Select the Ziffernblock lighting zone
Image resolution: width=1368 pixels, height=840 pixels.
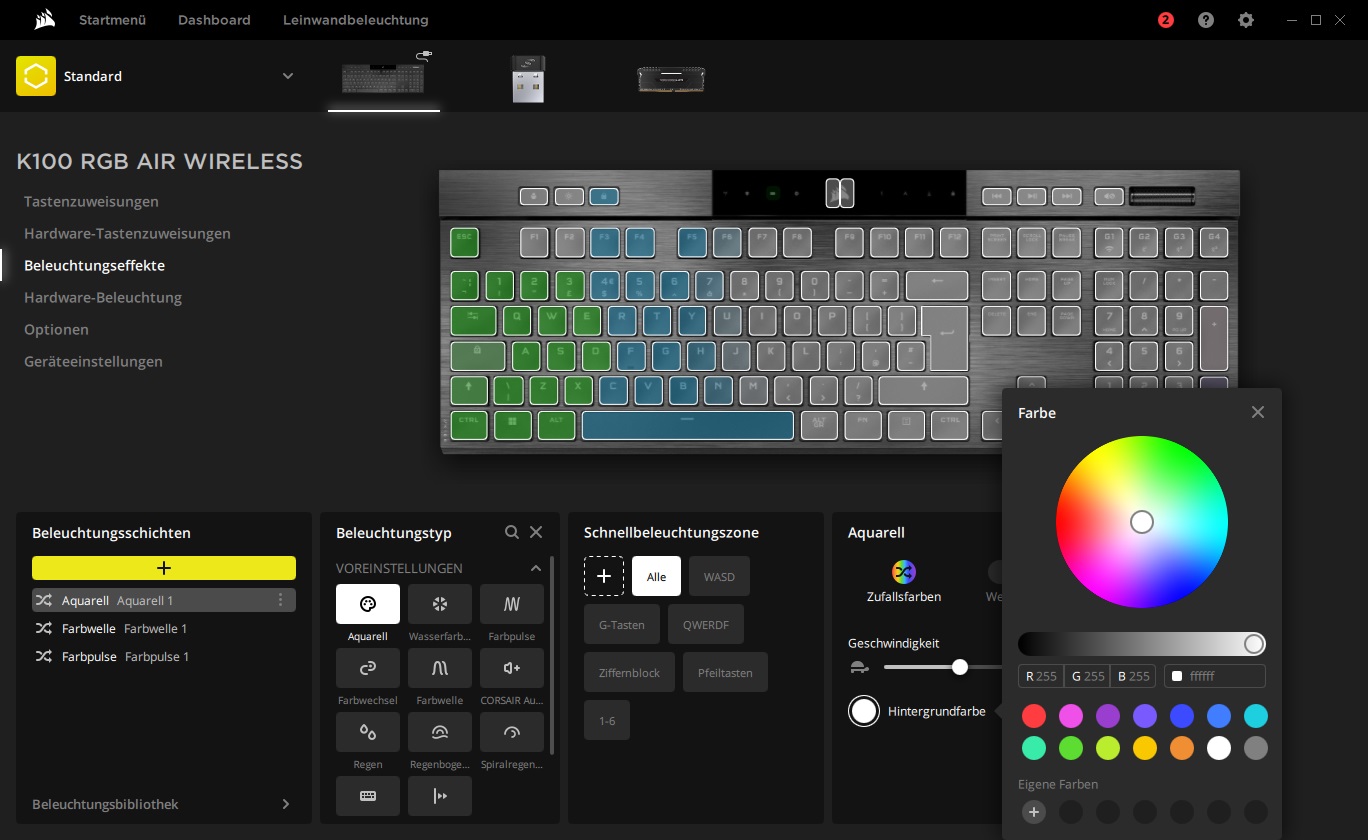[630, 672]
